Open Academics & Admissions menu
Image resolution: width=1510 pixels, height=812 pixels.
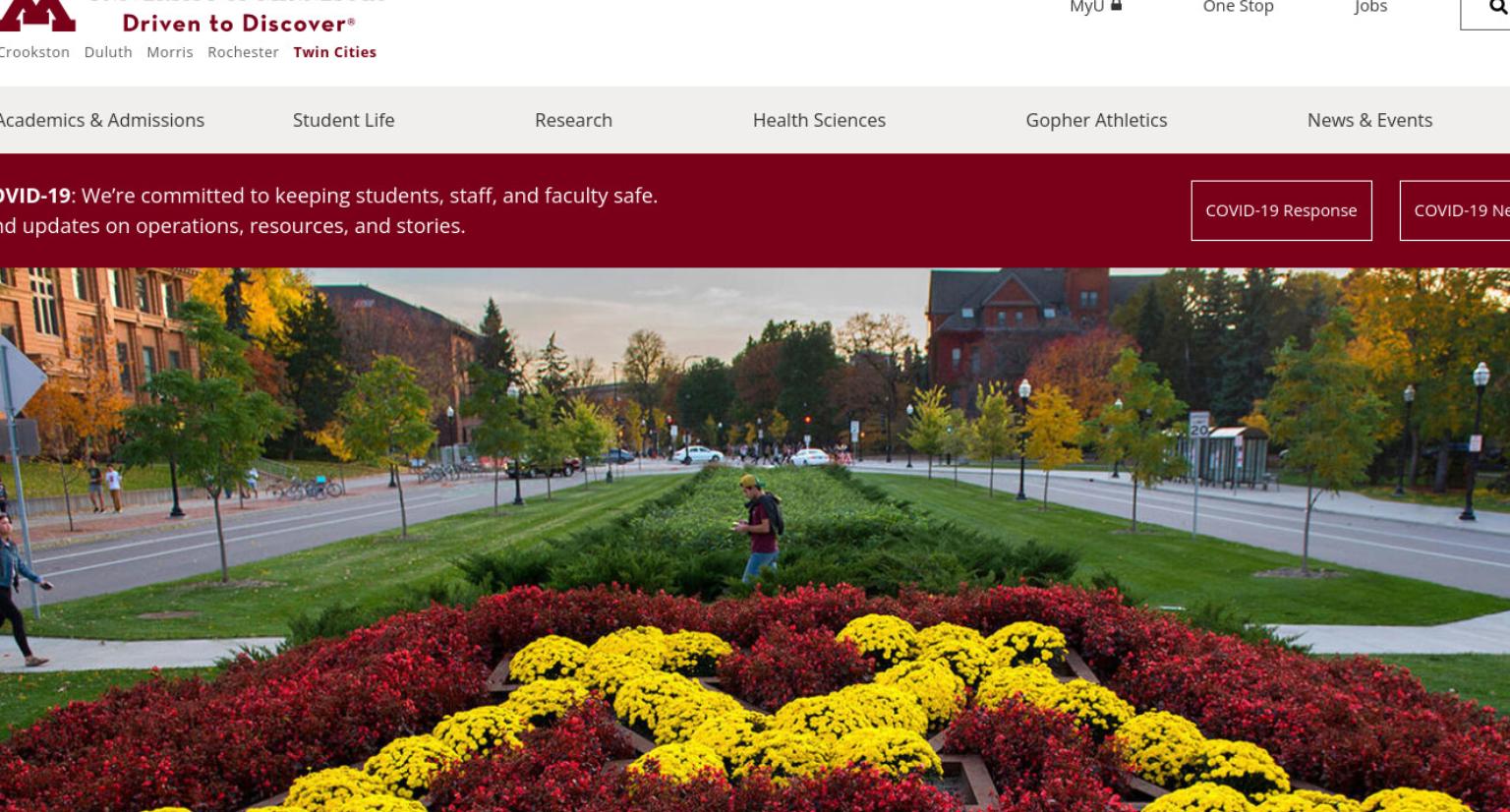click(x=100, y=120)
